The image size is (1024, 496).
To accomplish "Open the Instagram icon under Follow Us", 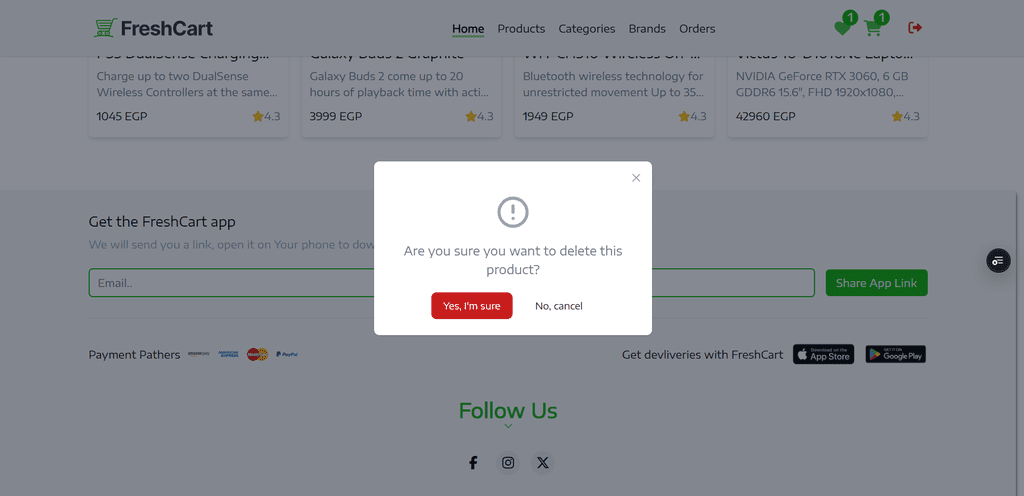I will 508,463.
